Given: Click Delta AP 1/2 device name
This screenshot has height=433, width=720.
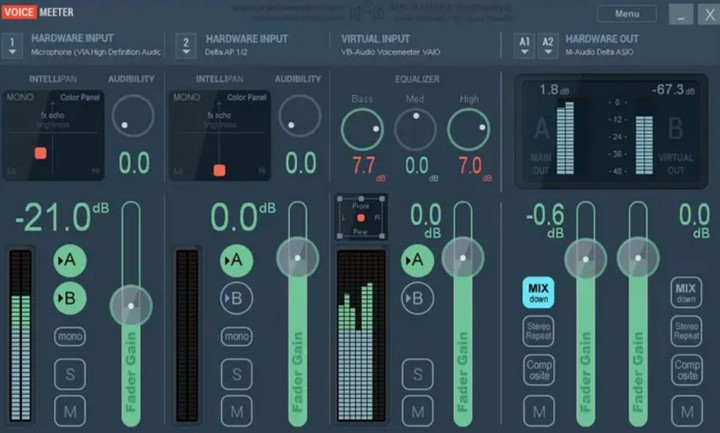Looking at the screenshot, I should click(226, 52).
